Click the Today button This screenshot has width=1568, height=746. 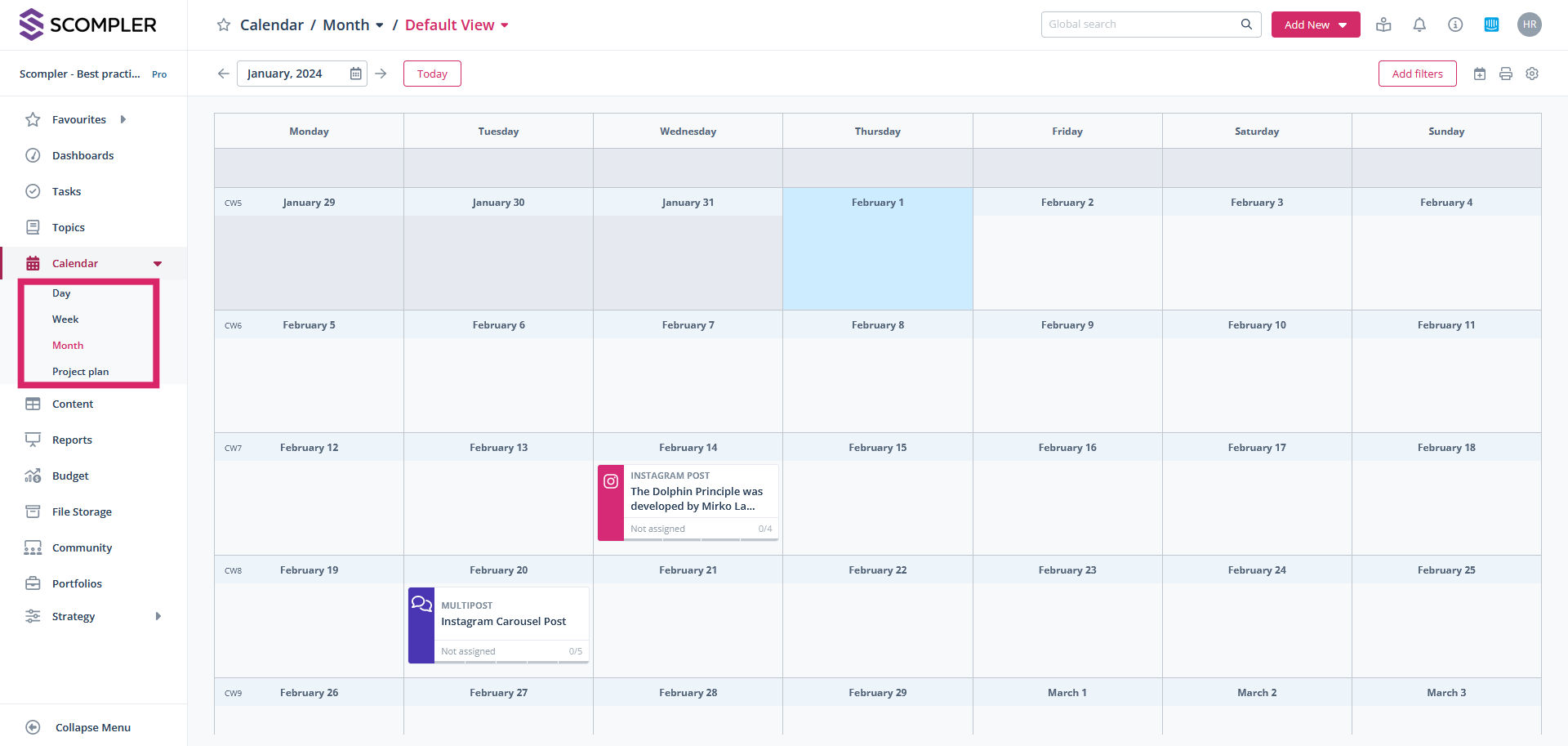tap(432, 74)
